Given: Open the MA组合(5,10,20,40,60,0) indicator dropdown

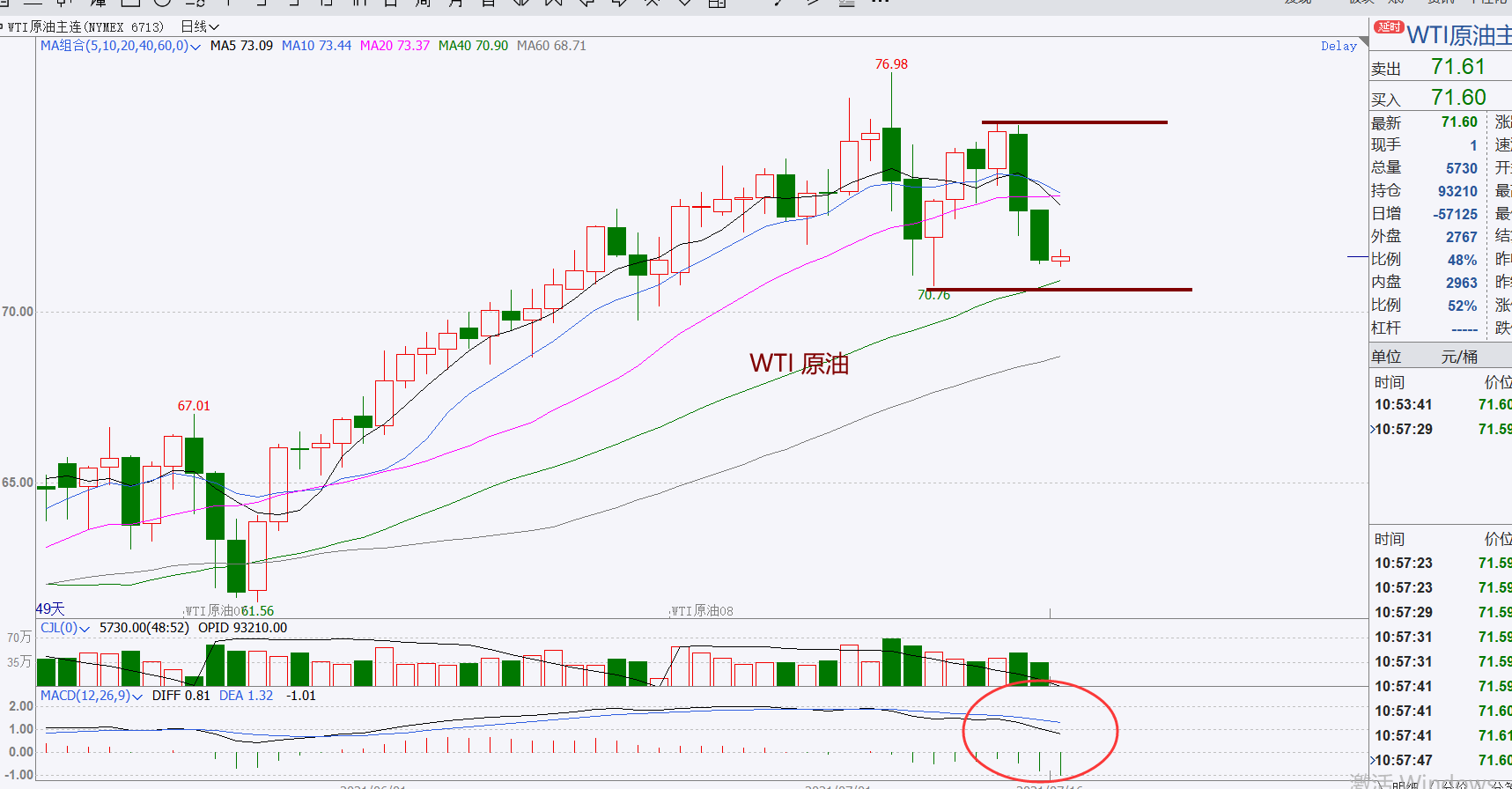Looking at the screenshot, I should click(121, 46).
